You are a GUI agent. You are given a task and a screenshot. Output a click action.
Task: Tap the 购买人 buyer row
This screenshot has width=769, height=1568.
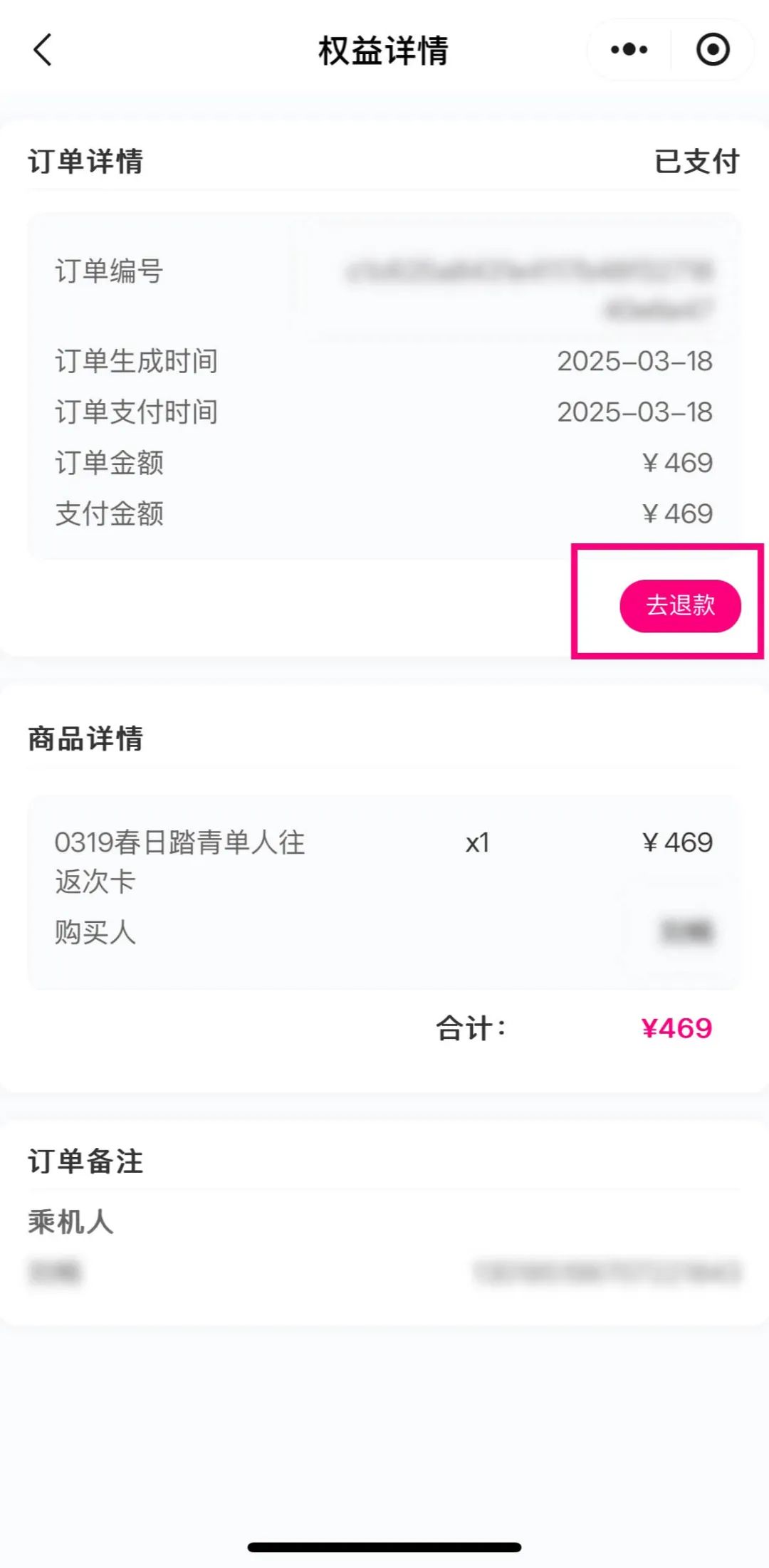point(384,932)
